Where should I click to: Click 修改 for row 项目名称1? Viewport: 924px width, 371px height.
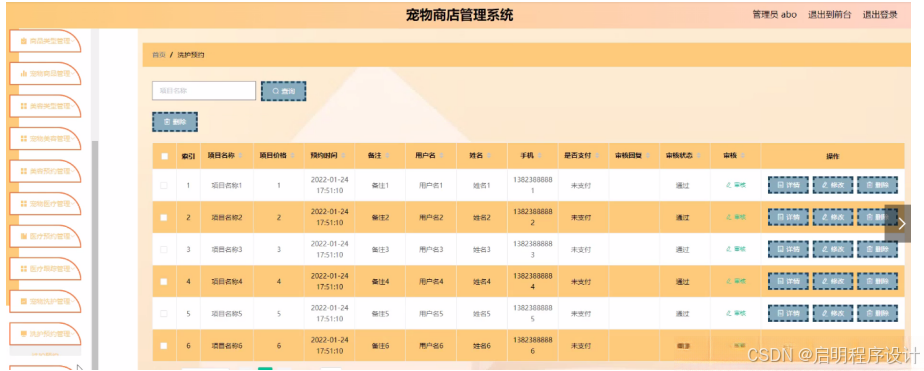coord(833,185)
